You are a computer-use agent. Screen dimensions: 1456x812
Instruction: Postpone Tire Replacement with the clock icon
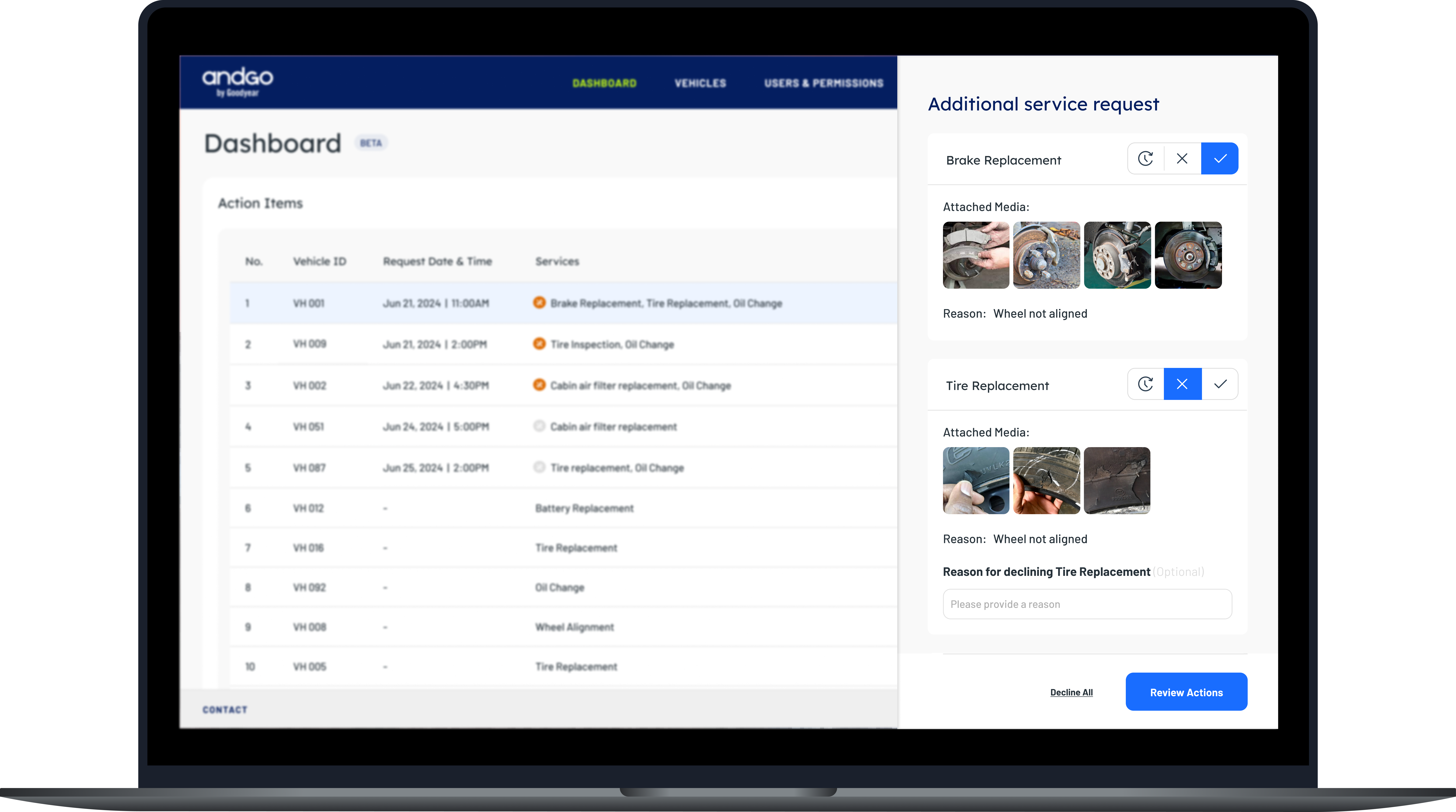[x=1146, y=384]
